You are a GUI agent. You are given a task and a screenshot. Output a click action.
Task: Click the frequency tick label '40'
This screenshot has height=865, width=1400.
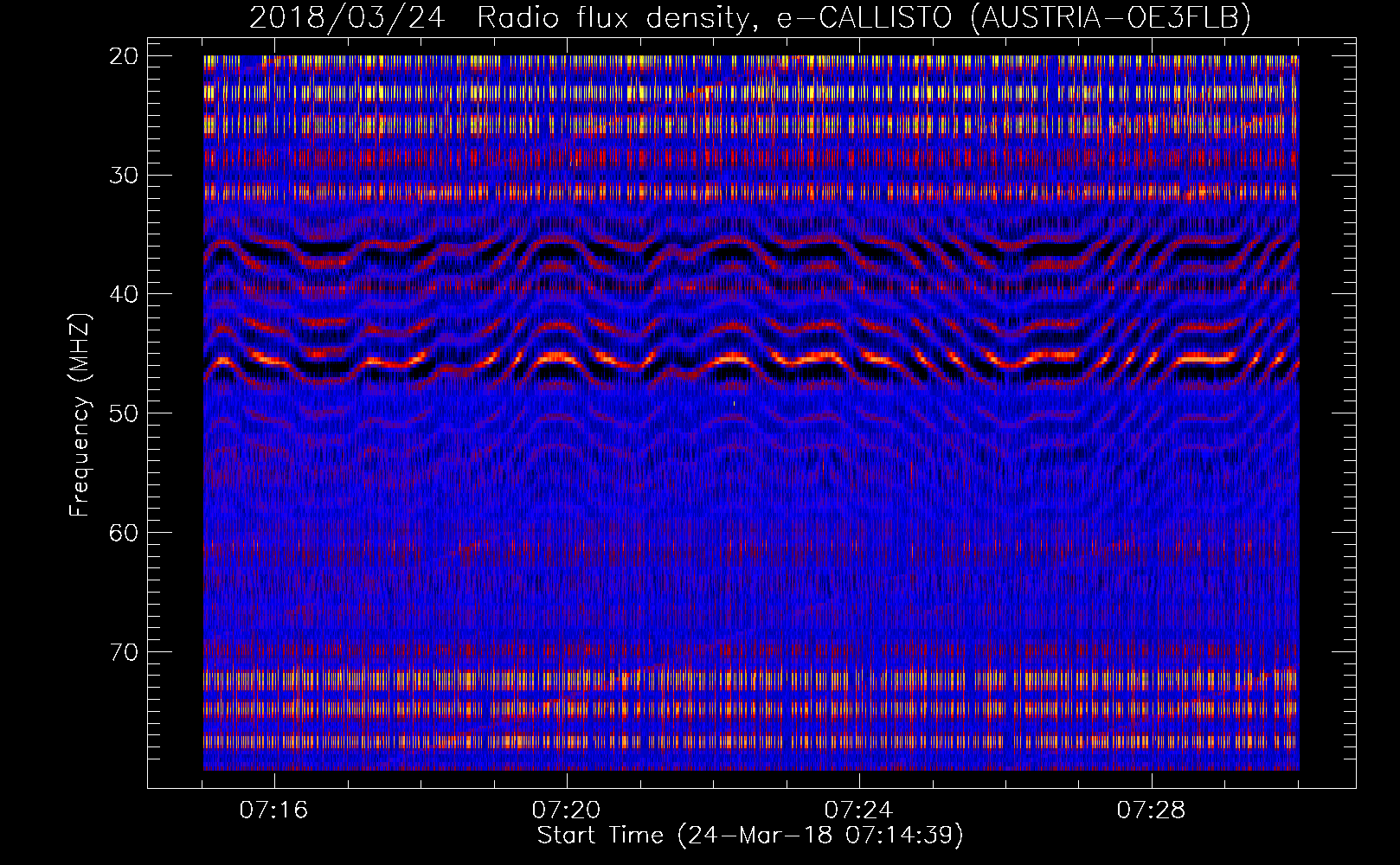click(x=125, y=294)
